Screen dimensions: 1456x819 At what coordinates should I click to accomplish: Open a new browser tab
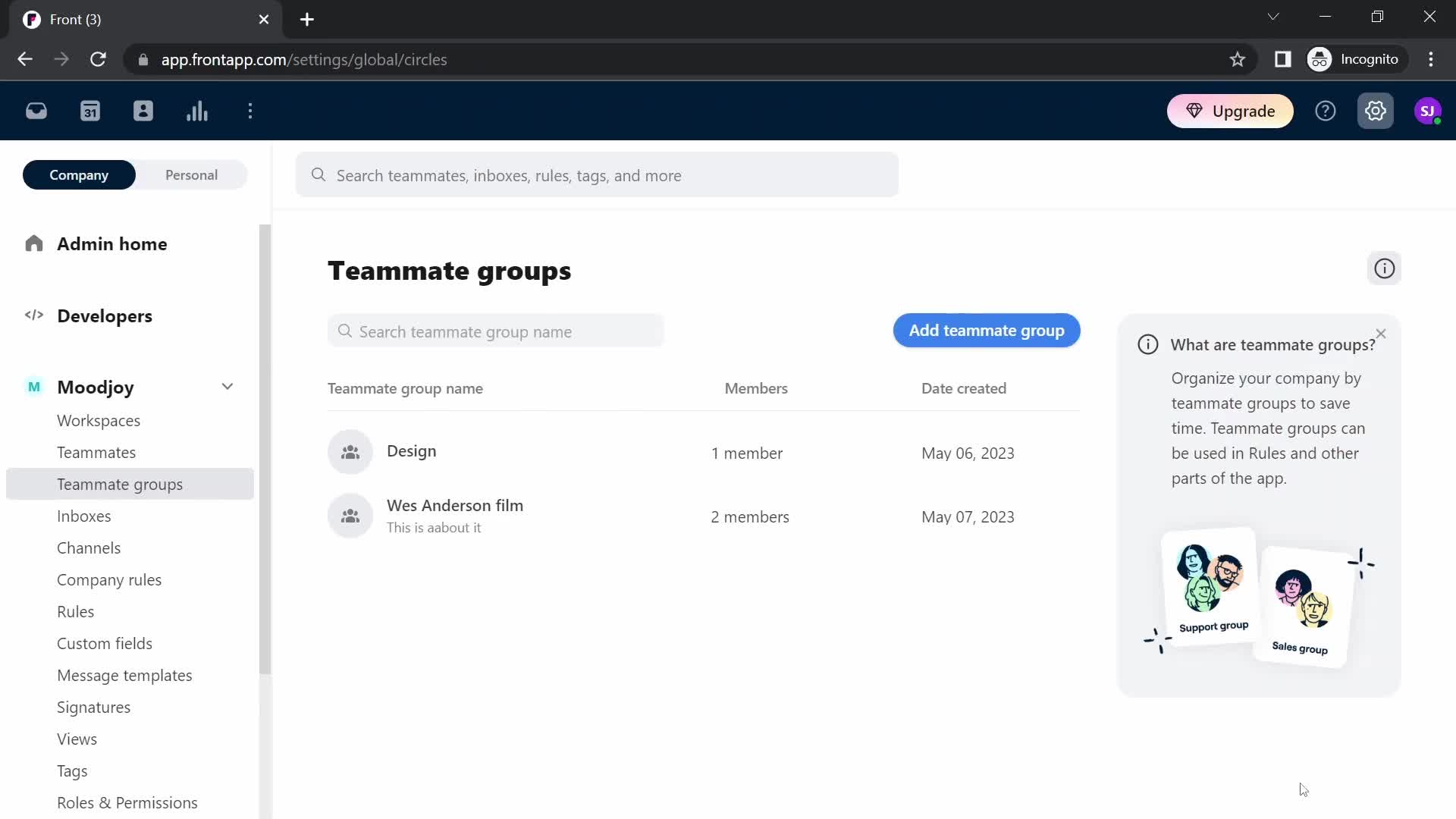pyautogui.click(x=307, y=20)
